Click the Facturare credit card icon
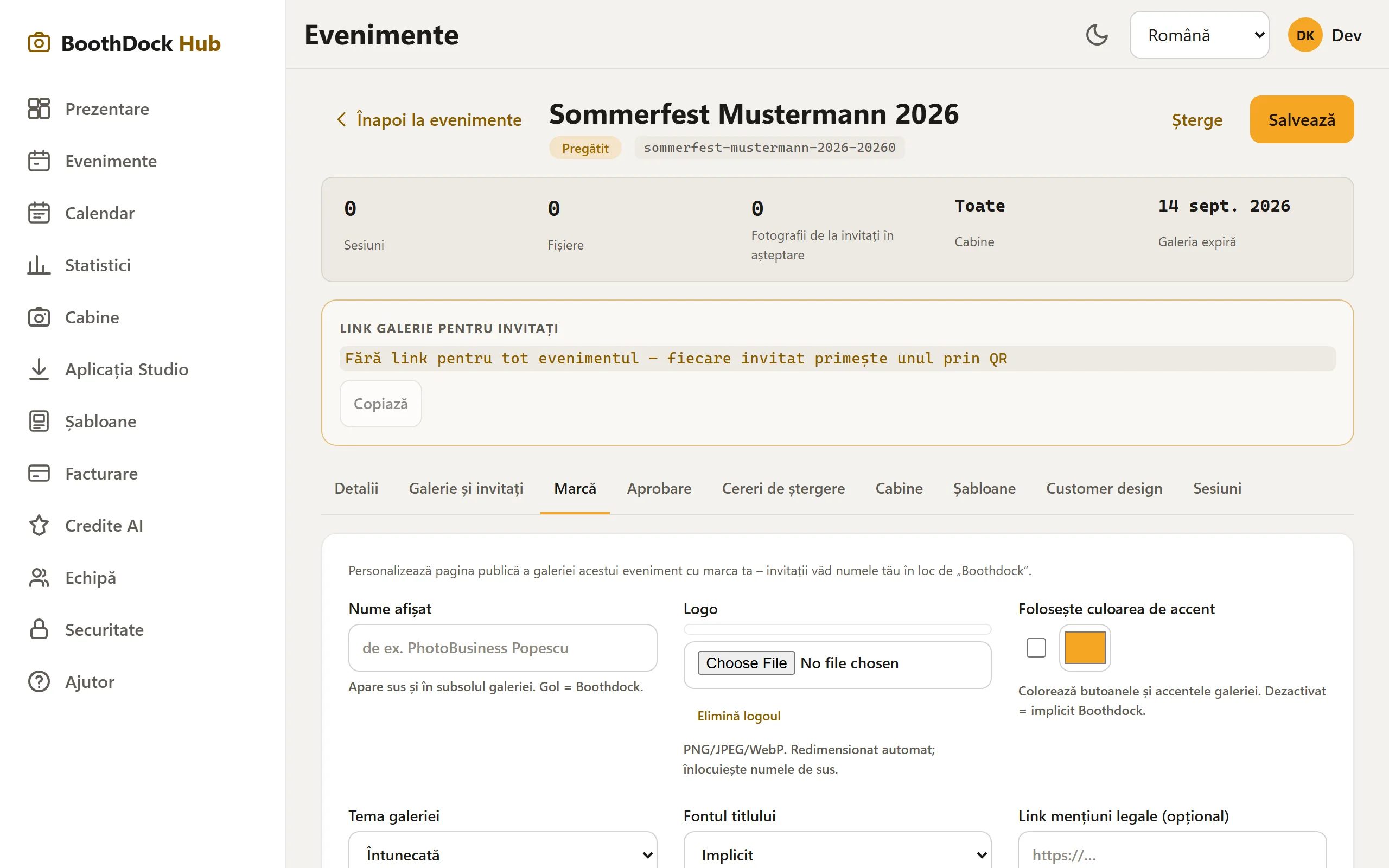1389x868 pixels. [39, 473]
